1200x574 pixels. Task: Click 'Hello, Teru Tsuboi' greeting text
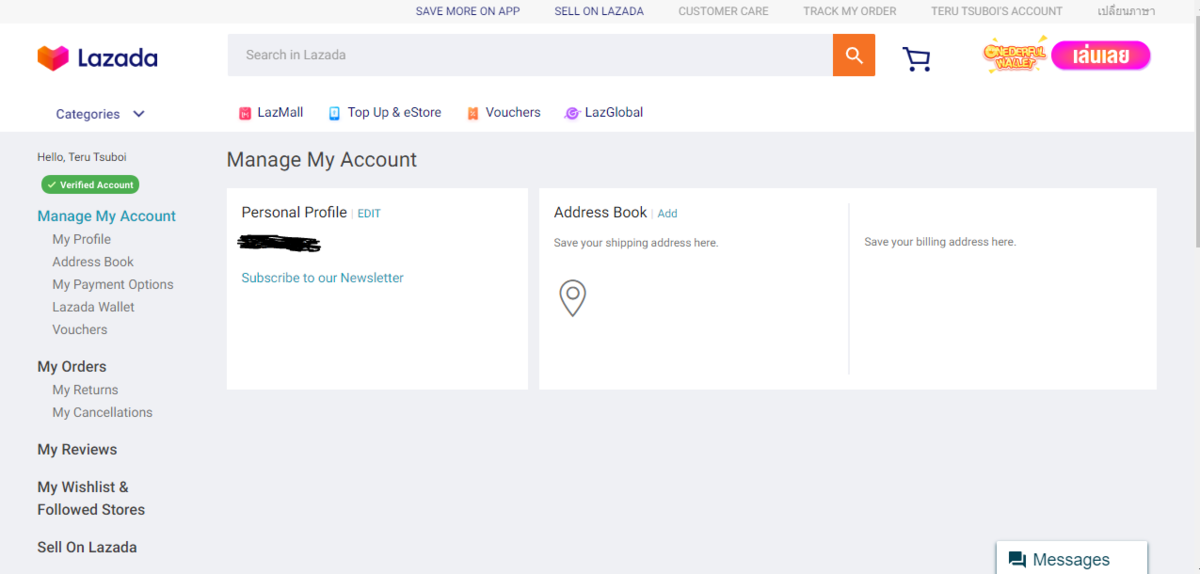[82, 157]
